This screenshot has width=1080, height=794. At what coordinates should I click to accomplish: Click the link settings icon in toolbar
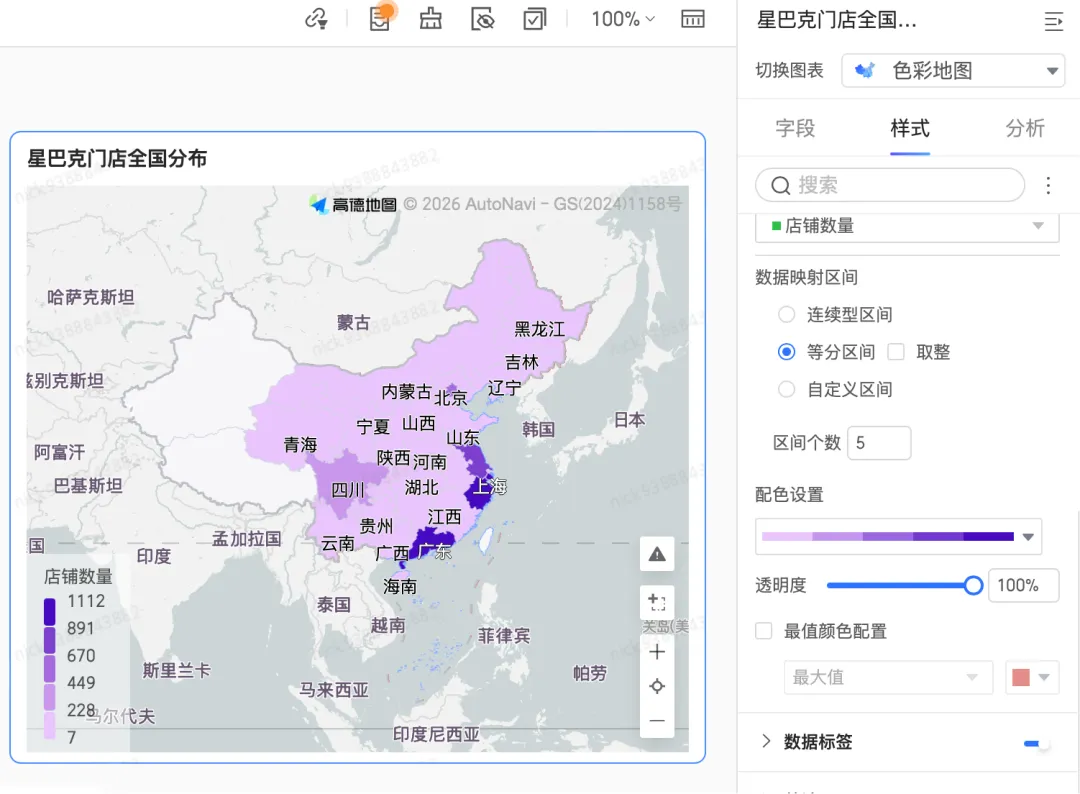coord(316,19)
